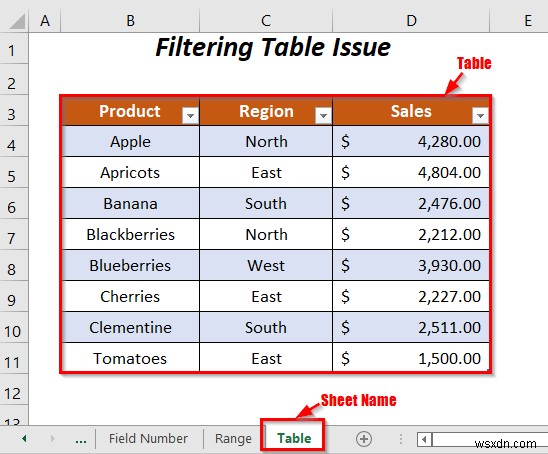Click the next sheet navigation arrow
This screenshot has width=548, height=454.
(52, 438)
